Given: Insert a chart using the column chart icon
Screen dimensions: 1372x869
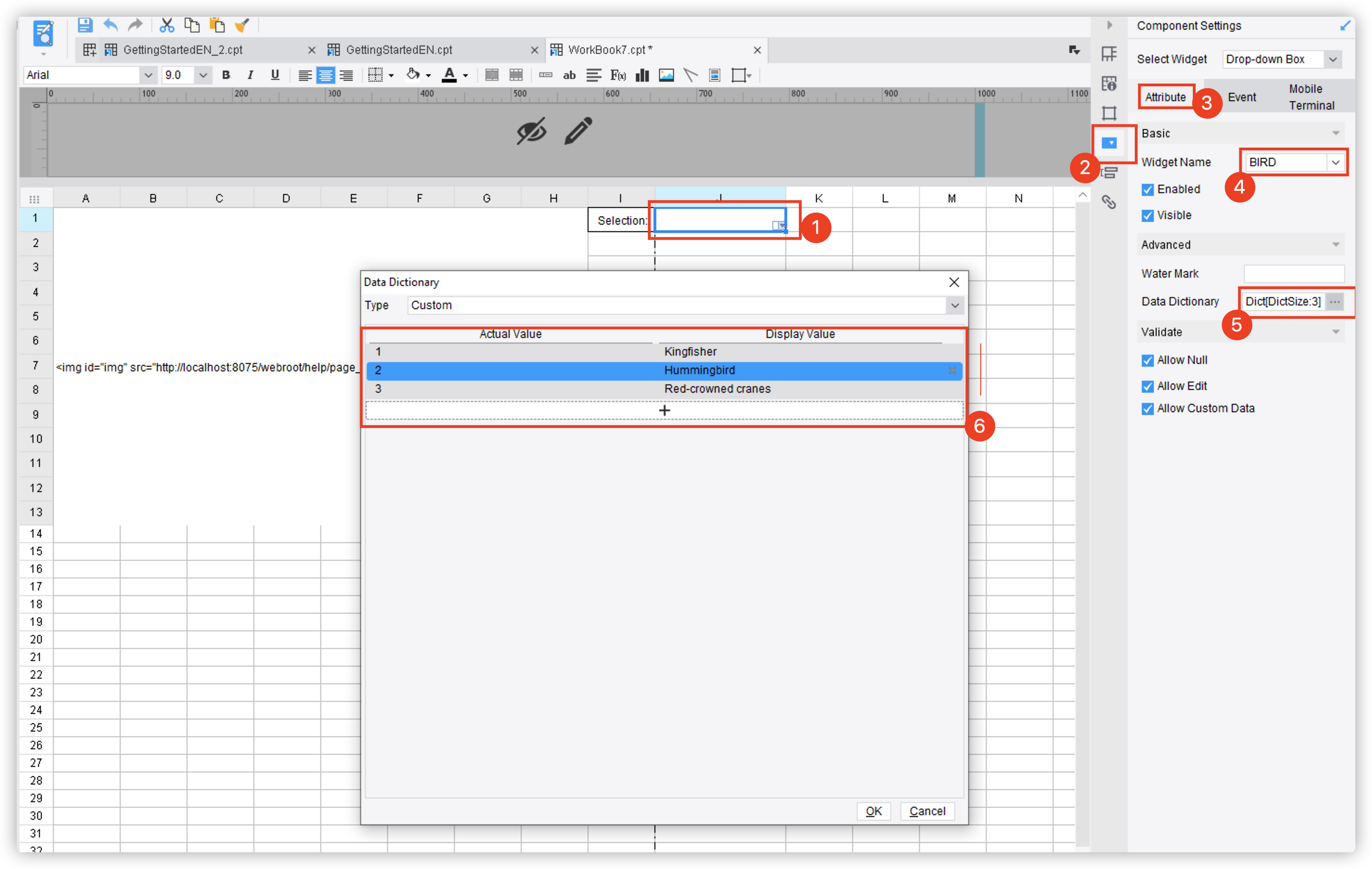Looking at the screenshot, I should click(641, 75).
